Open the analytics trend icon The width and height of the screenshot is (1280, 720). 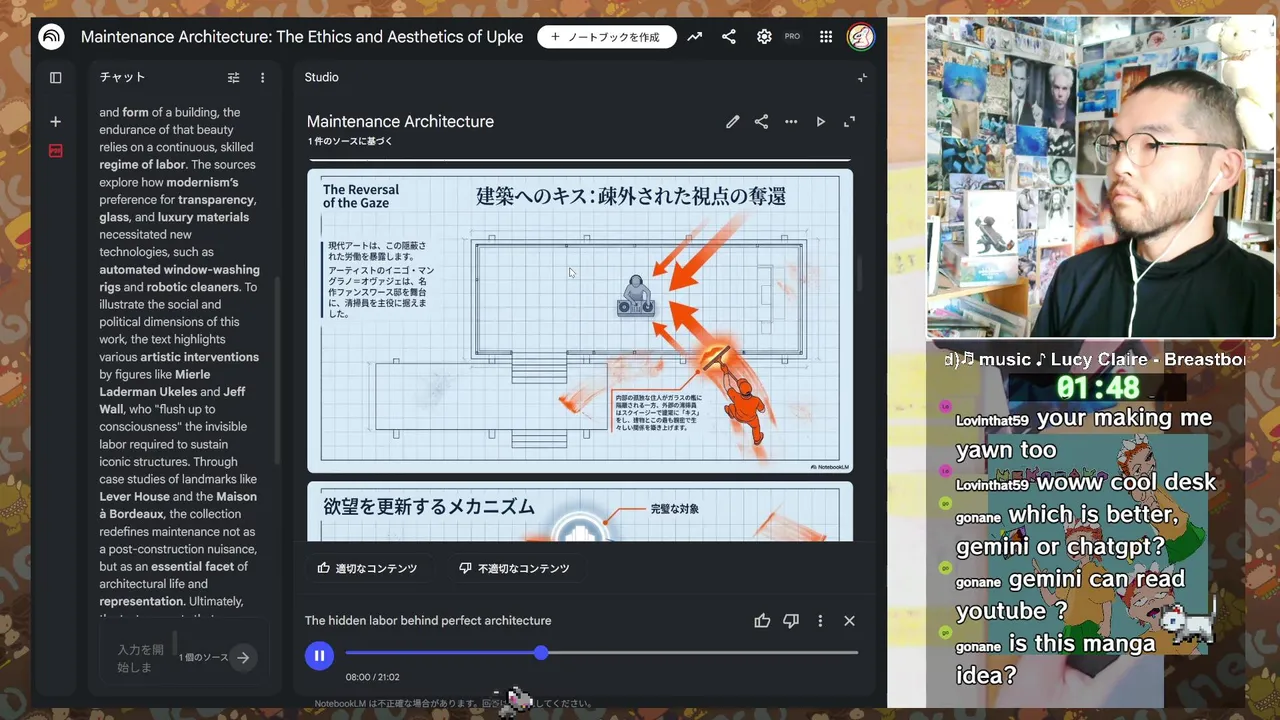click(694, 37)
